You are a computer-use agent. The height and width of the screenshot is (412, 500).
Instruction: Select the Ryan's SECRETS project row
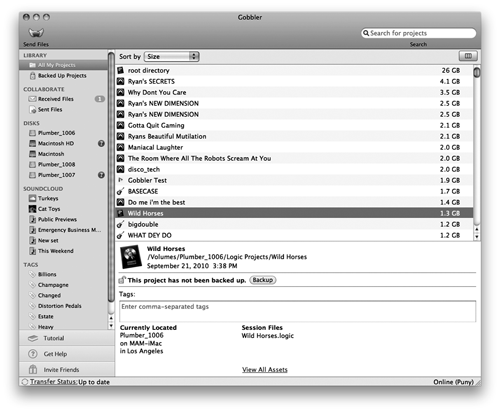[294, 81]
